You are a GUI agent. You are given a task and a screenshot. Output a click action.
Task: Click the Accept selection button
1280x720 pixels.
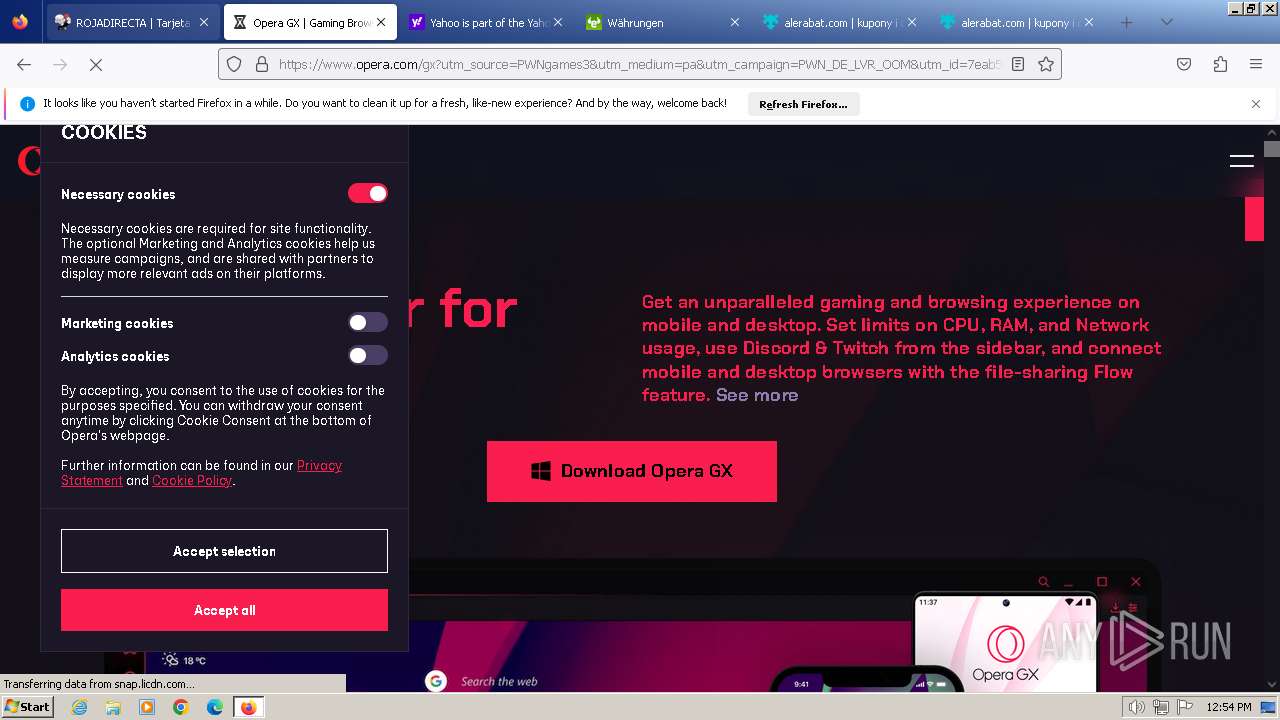click(x=224, y=551)
